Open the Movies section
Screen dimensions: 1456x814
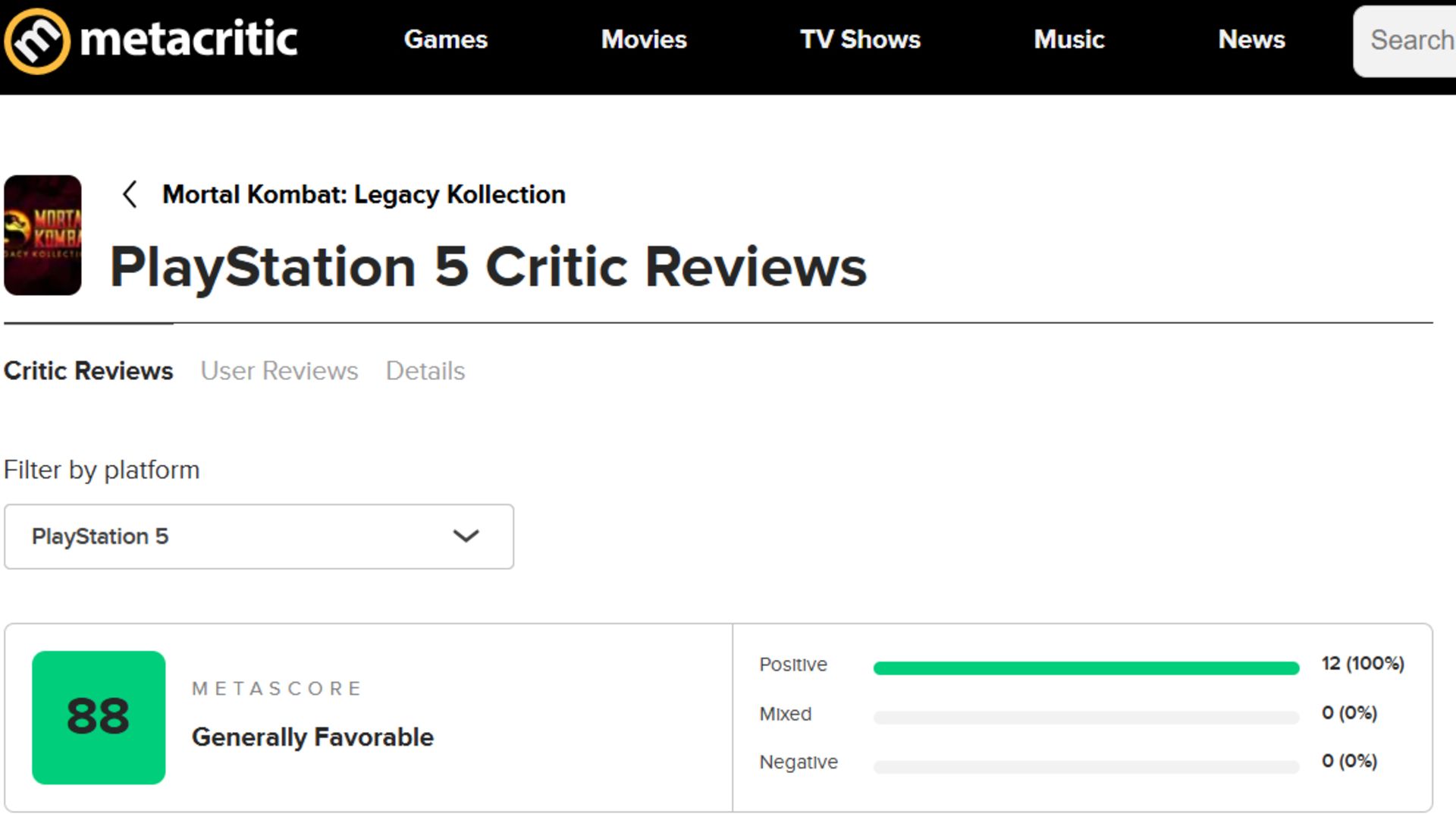[644, 39]
